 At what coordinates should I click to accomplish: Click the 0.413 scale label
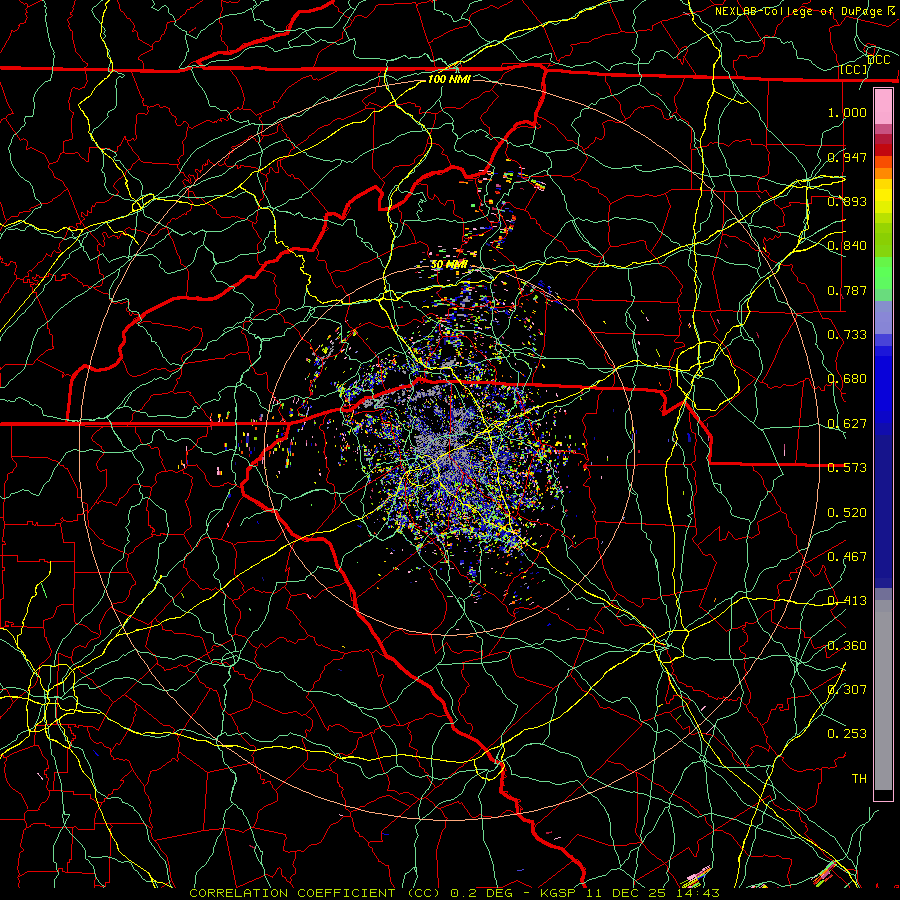pos(847,601)
